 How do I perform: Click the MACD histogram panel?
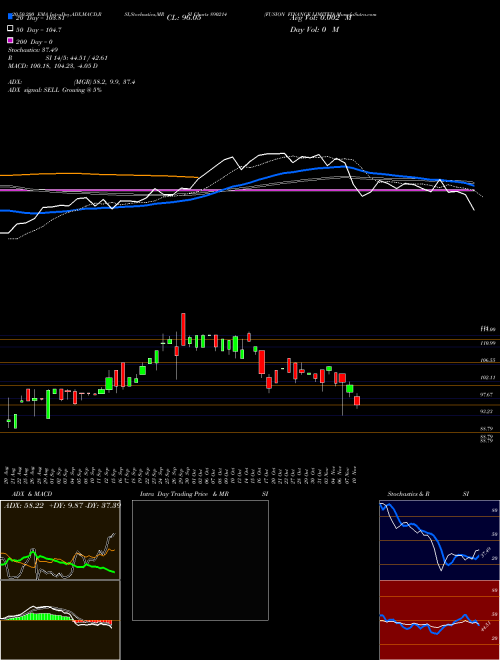60,620
